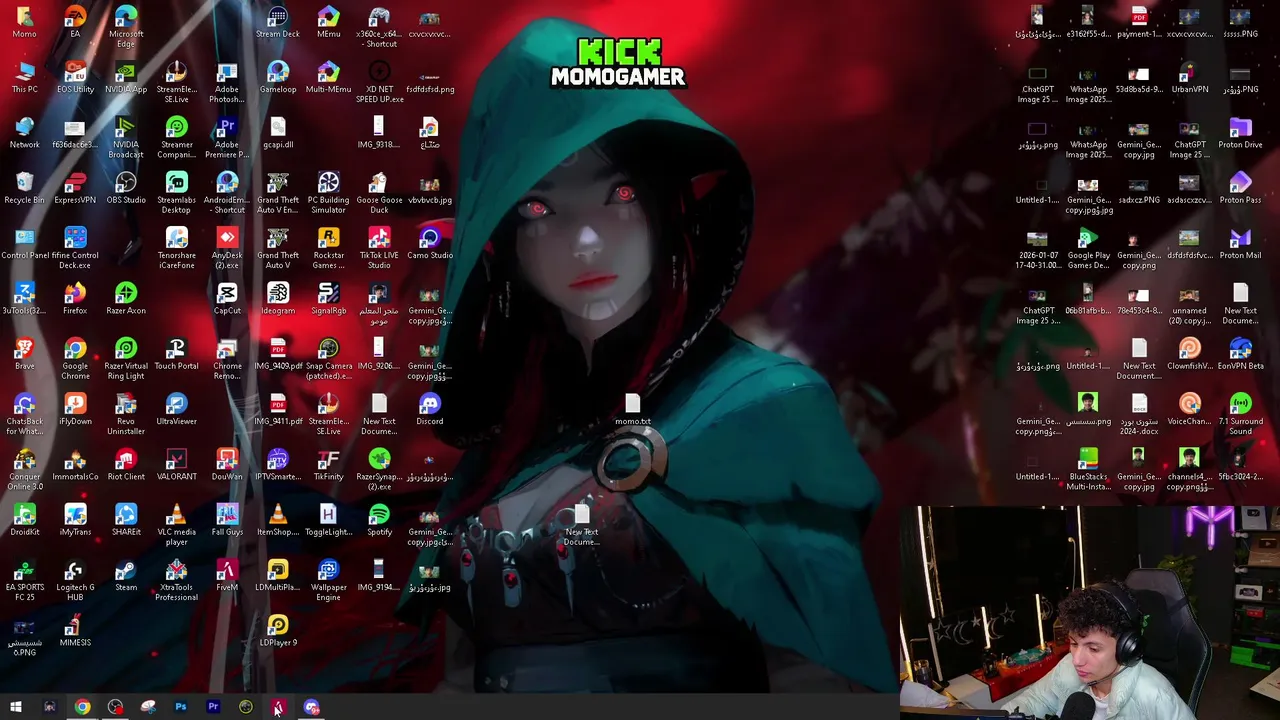Select the Goose Goose Duck icon
The width and height of the screenshot is (1280, 720).
pyautogui.click(x=379, y=192)
